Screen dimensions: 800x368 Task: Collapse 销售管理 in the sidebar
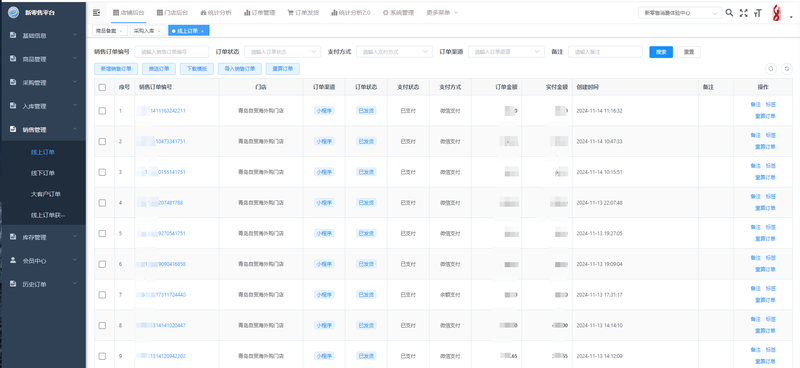click(43, 130)
